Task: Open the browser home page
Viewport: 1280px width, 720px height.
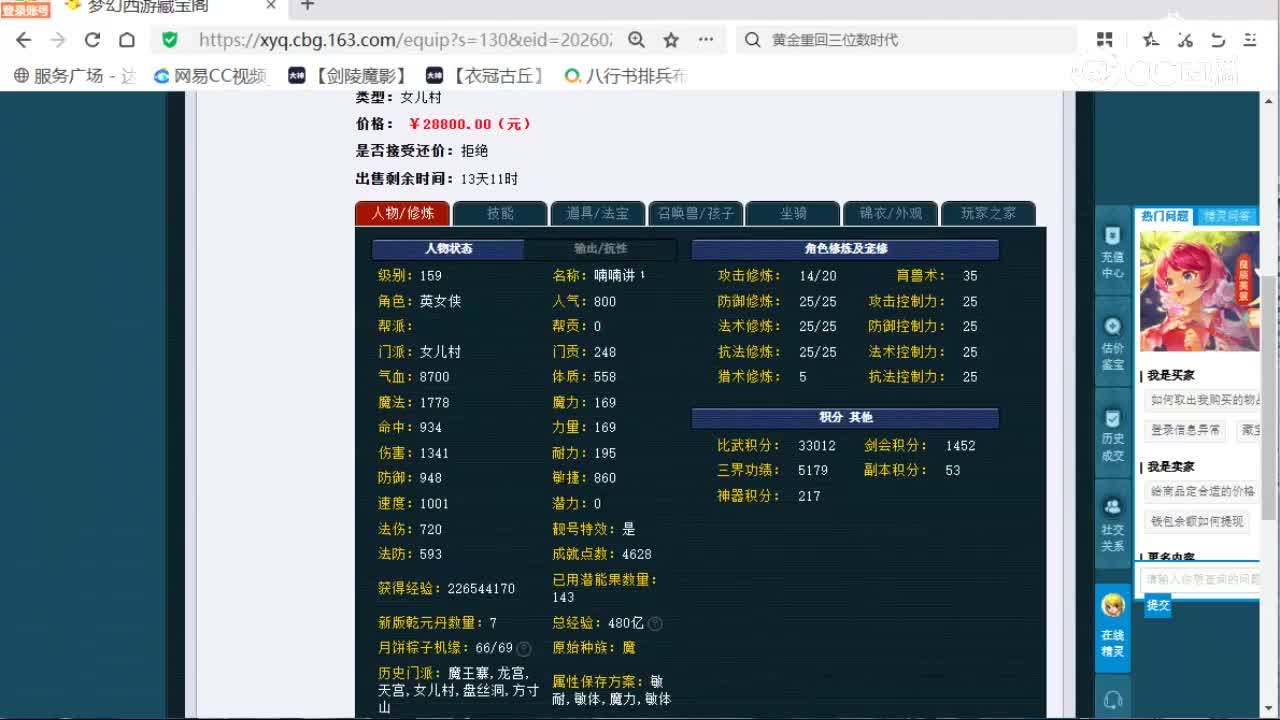Action: click(x=127, y=40)
